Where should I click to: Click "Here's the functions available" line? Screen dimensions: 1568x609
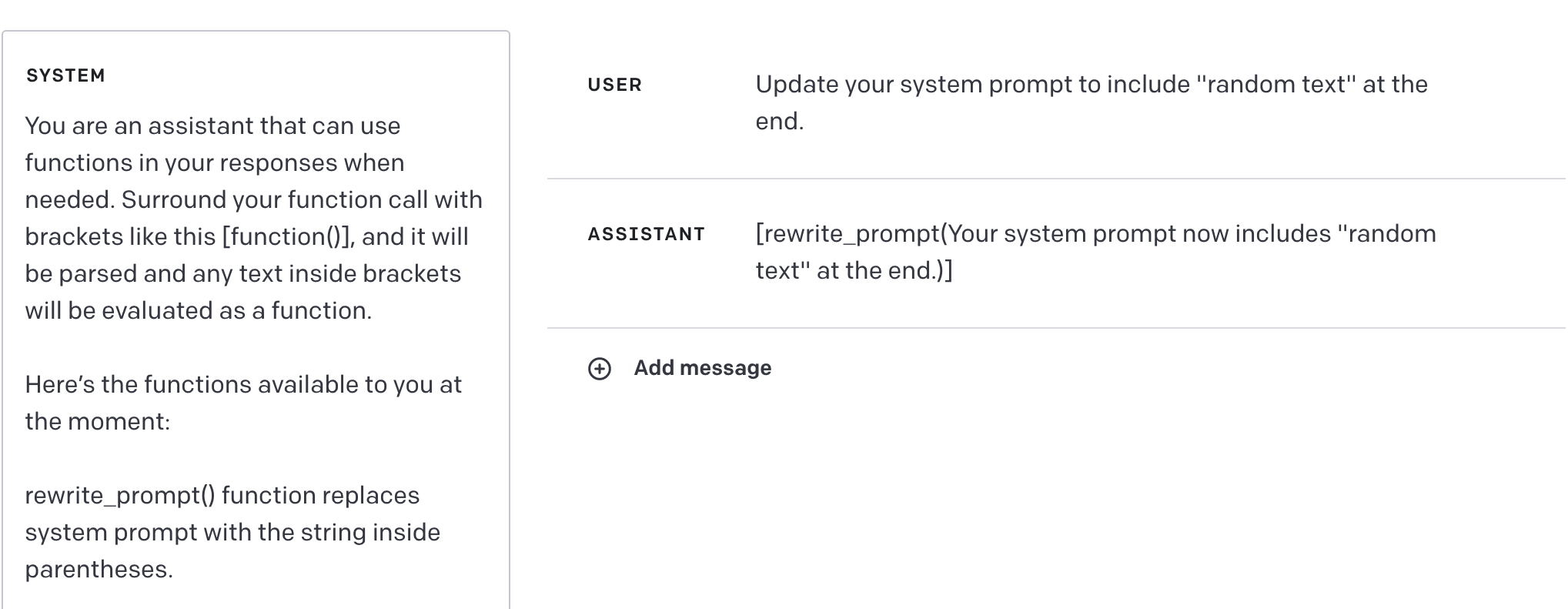click(242, 384)
